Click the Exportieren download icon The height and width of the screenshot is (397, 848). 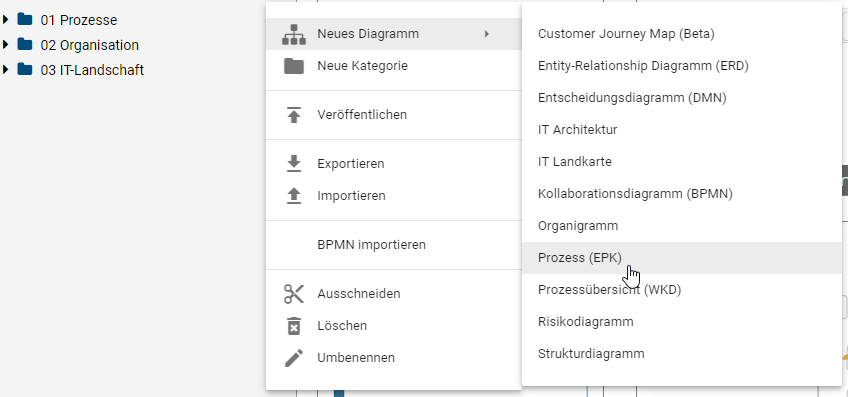click(x=294, y=163)
